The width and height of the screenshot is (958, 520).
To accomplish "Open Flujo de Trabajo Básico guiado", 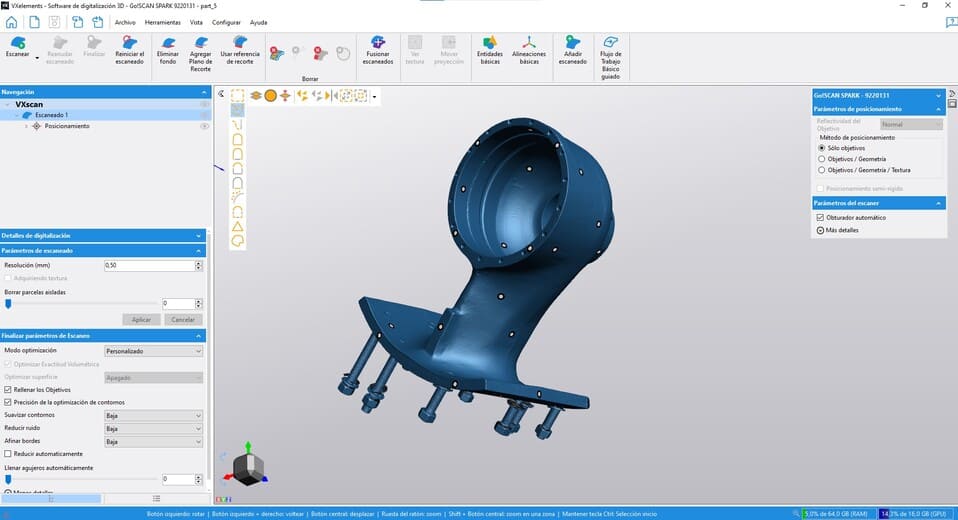I will point(610,43).
